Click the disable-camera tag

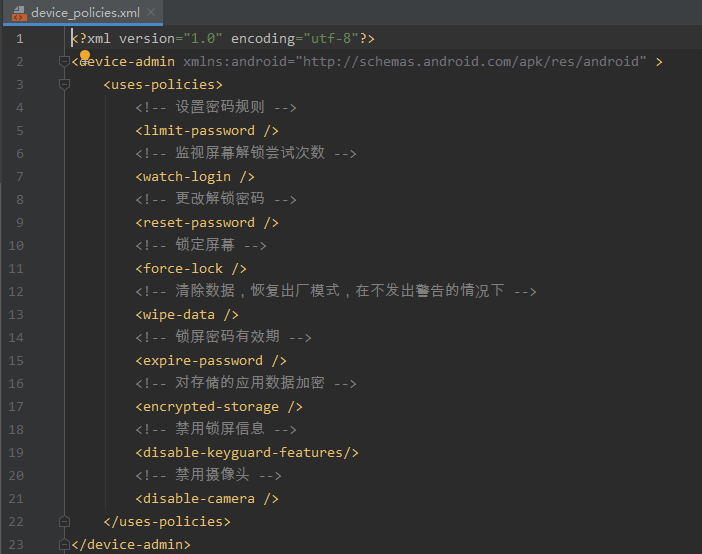(207, 498)
